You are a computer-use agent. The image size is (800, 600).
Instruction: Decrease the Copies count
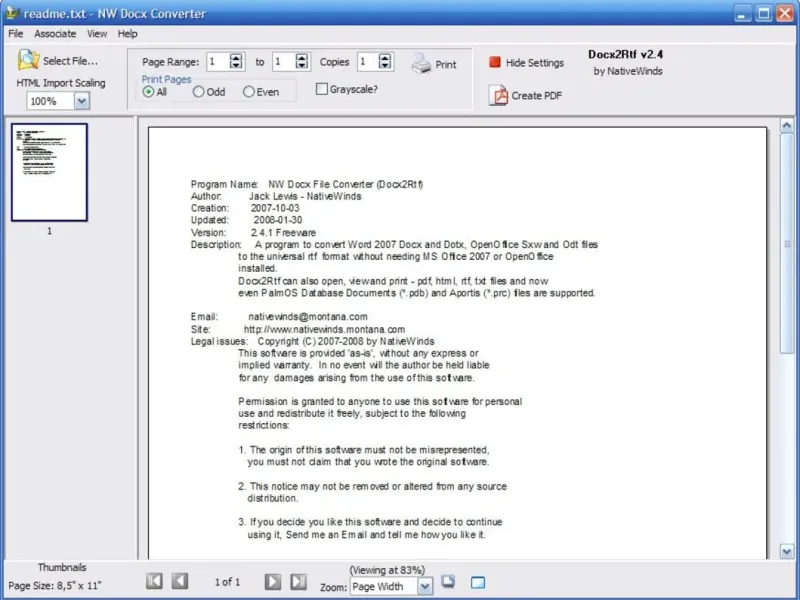point(385,65)
